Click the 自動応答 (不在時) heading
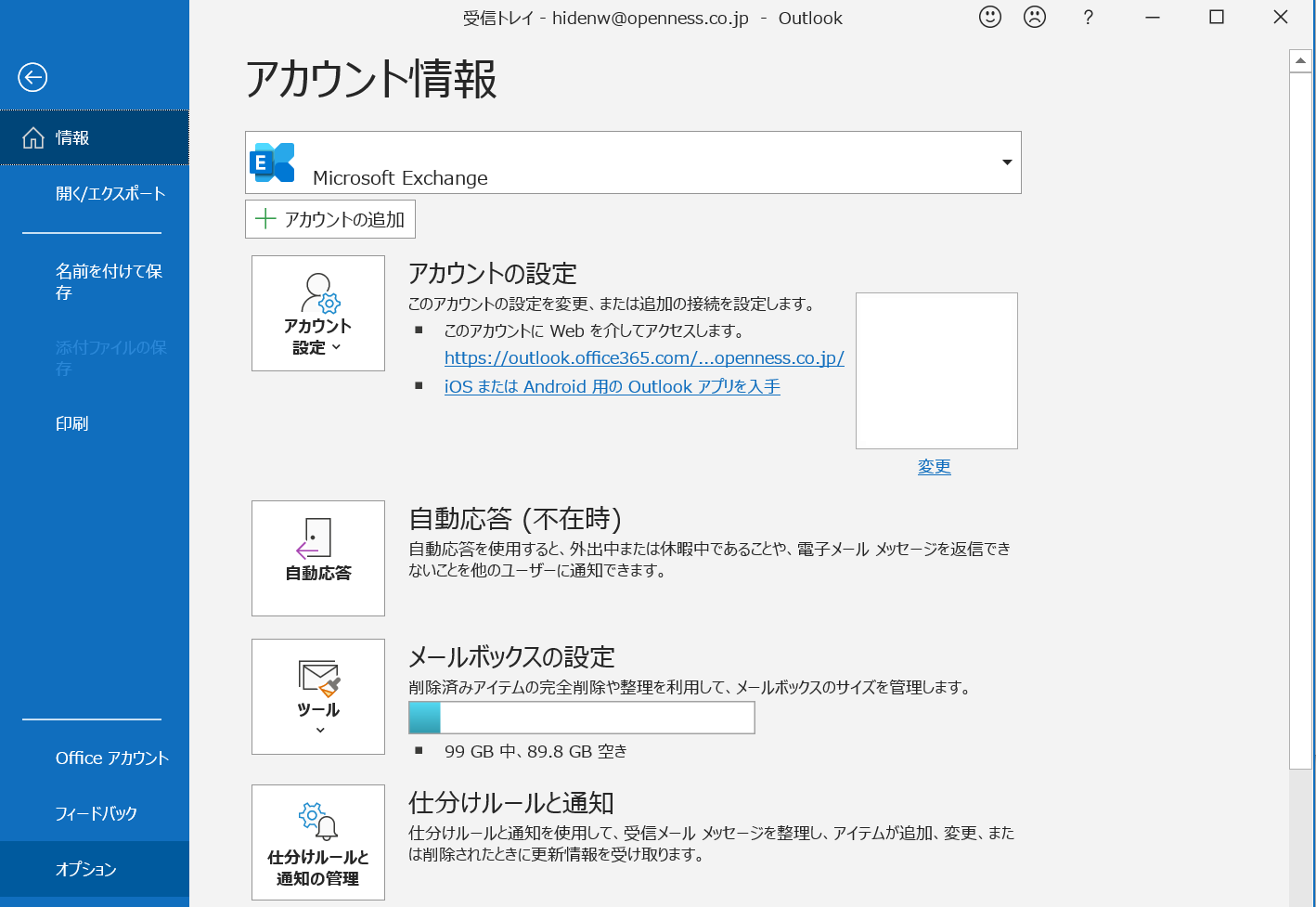 tap(515, 518)
